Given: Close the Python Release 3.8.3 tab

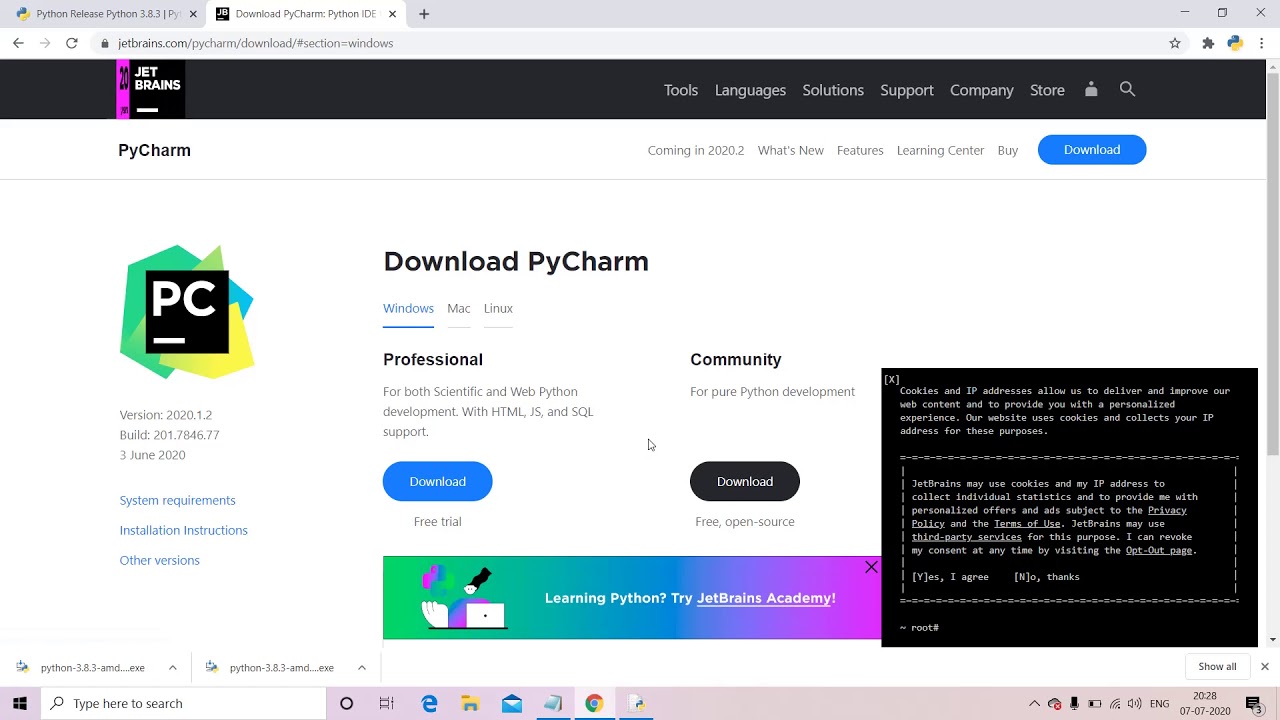Looking at the screenshot, I should (x=193, y=14).
